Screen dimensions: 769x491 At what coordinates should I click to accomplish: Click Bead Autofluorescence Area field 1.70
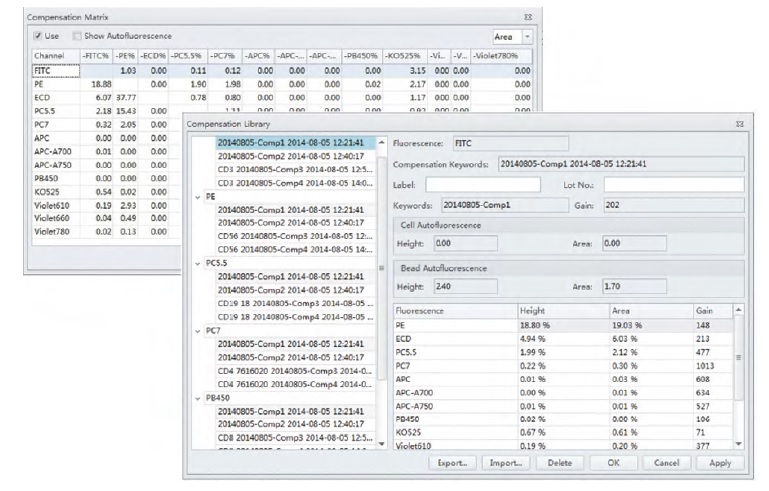634,286
